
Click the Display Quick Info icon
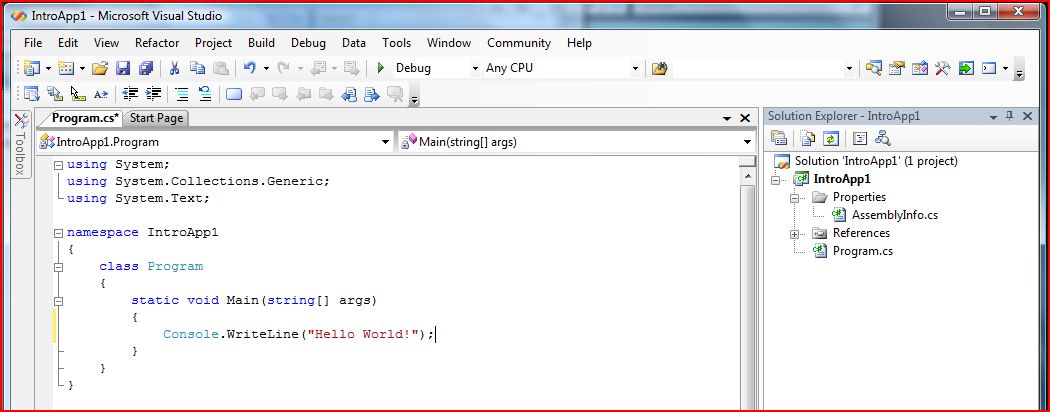78,94
